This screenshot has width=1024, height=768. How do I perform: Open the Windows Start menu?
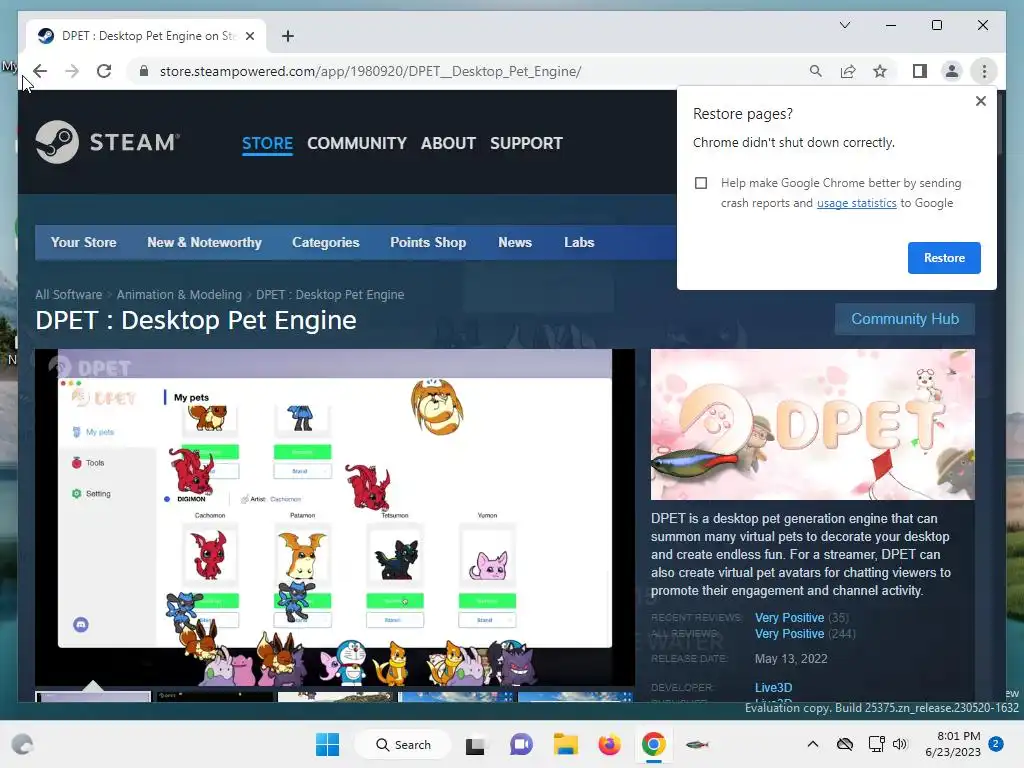(x=327, y=744)
